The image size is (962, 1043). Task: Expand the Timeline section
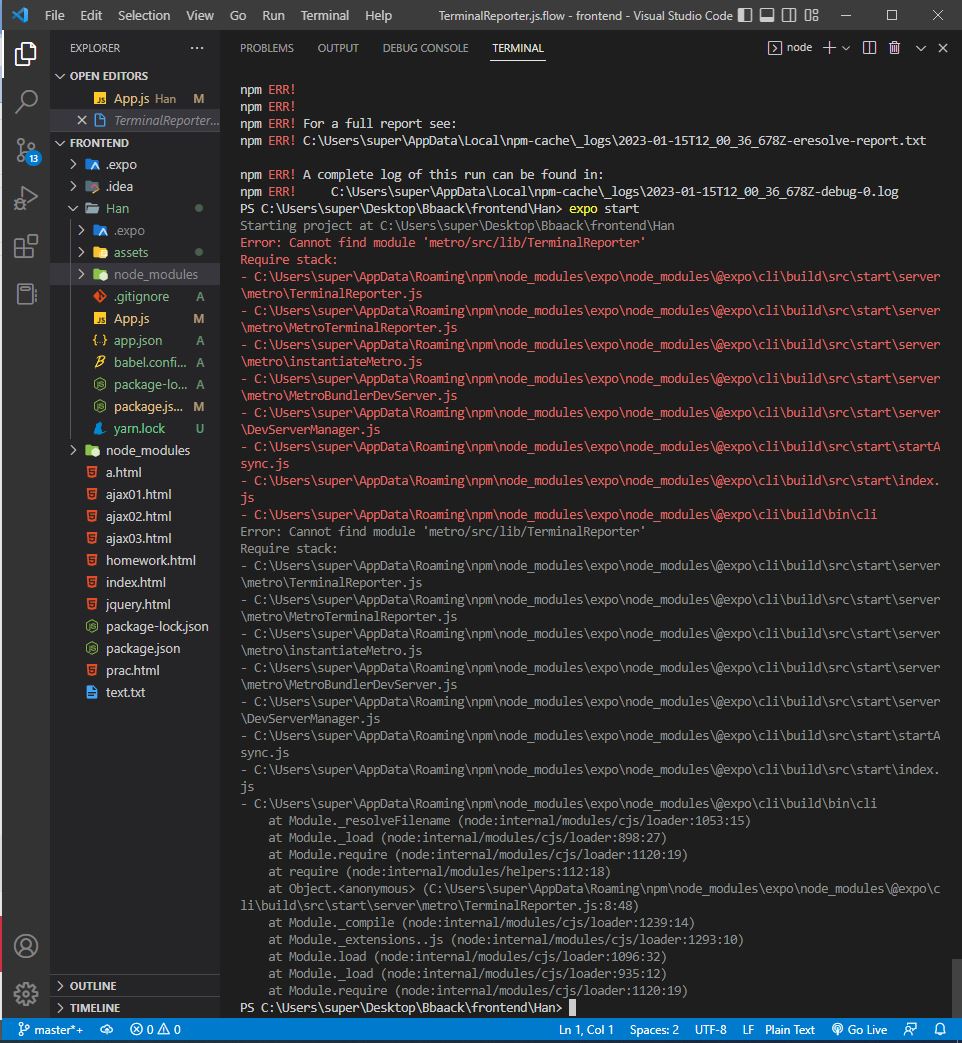(x=135, y=1008)
